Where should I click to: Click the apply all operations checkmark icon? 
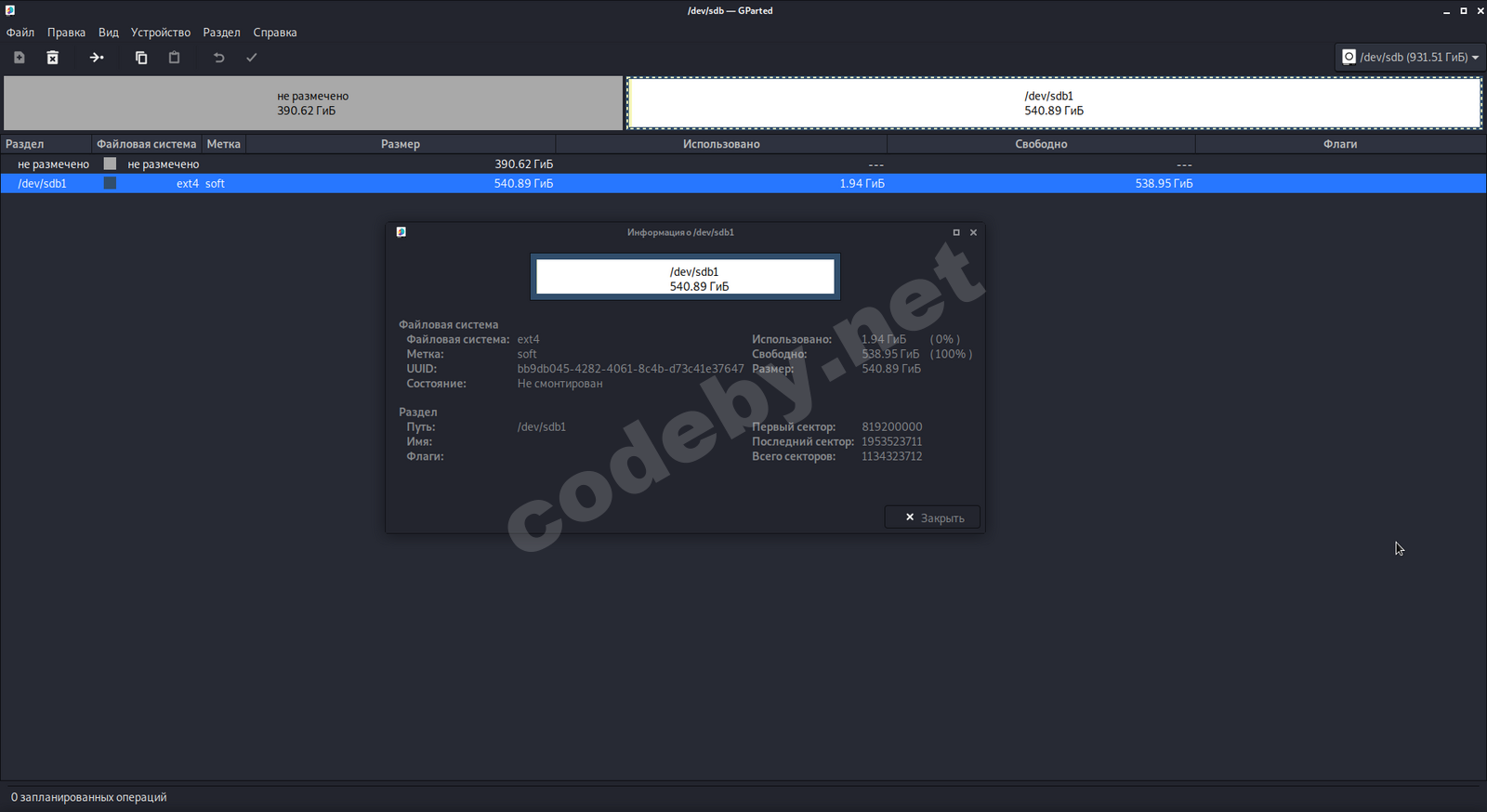point(251,58)
